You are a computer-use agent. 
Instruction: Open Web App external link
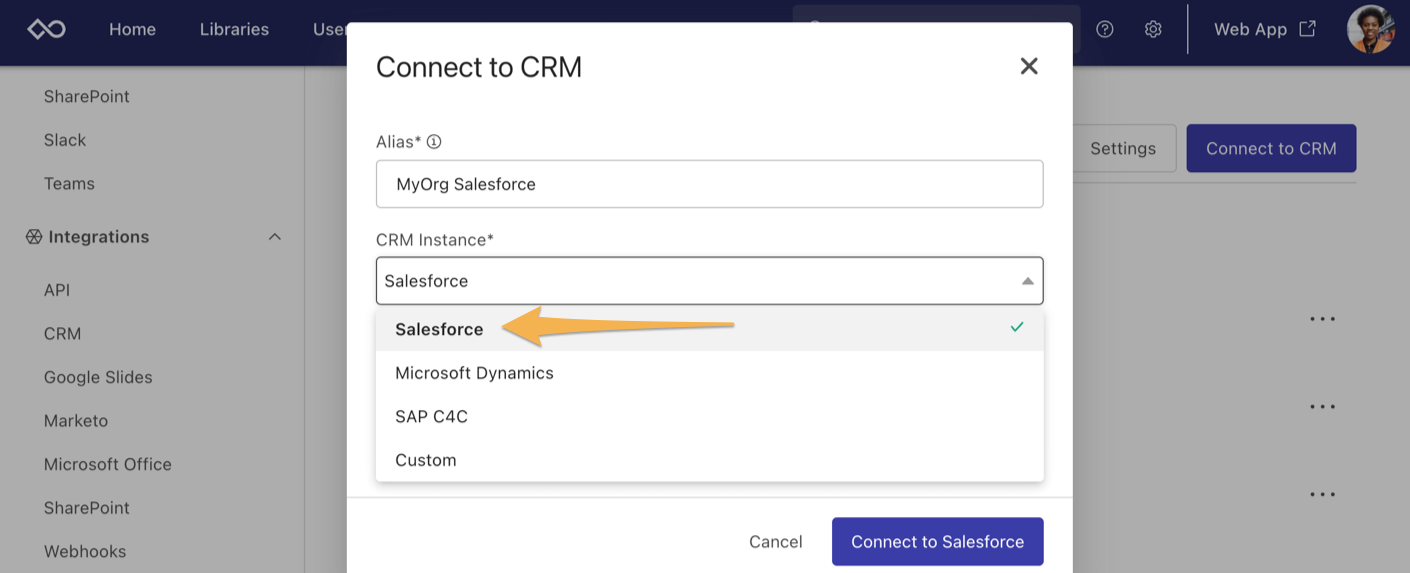1264,29
